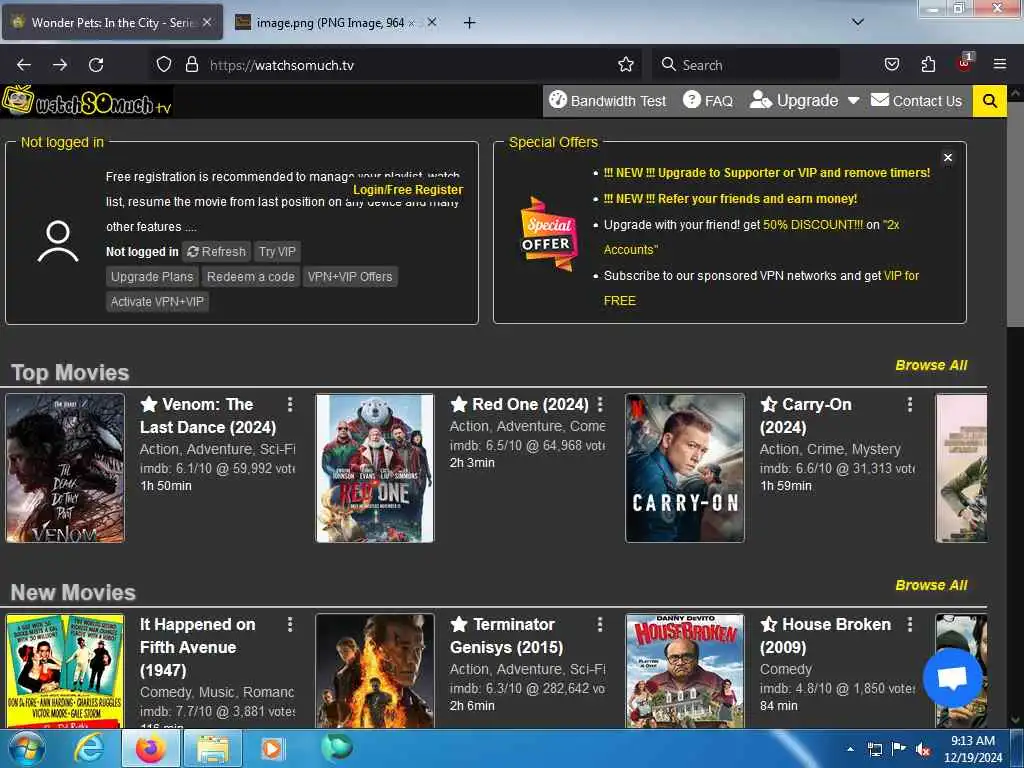This screenshot has height=768, width=1024.
Task: Open the Red One three-dot menu
Action: [600, 404]
